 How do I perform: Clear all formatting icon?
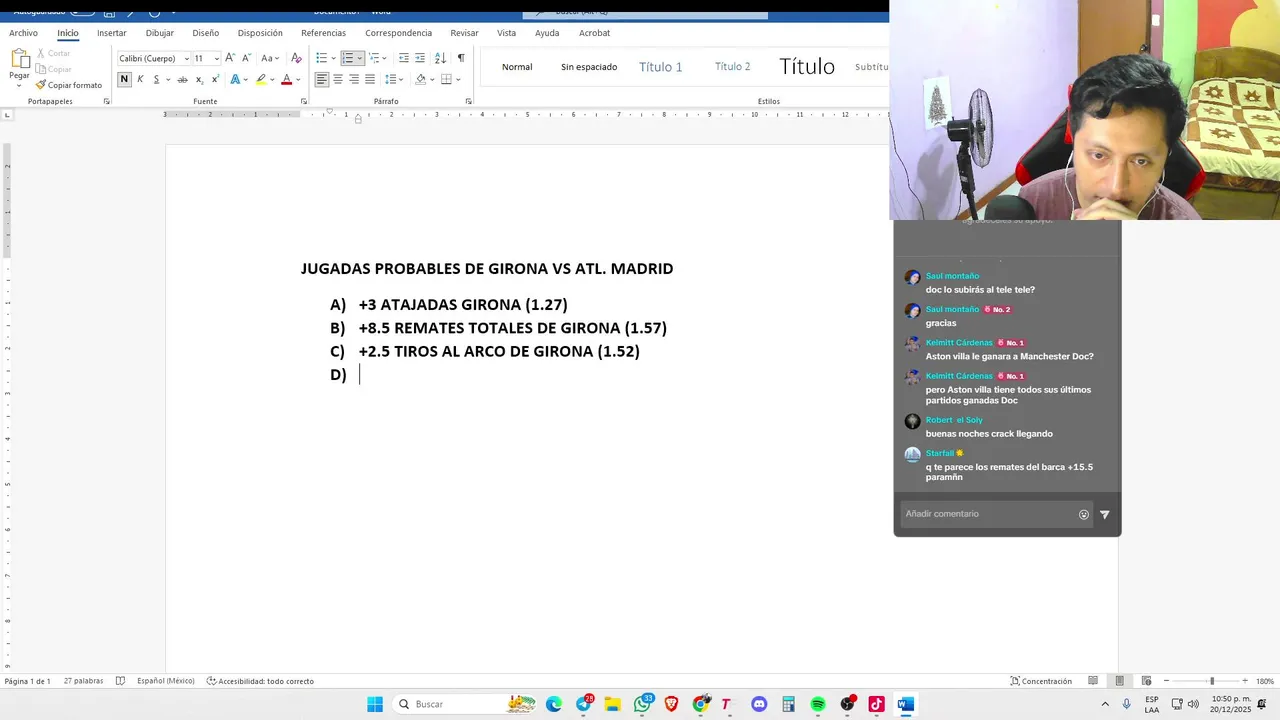296,58
